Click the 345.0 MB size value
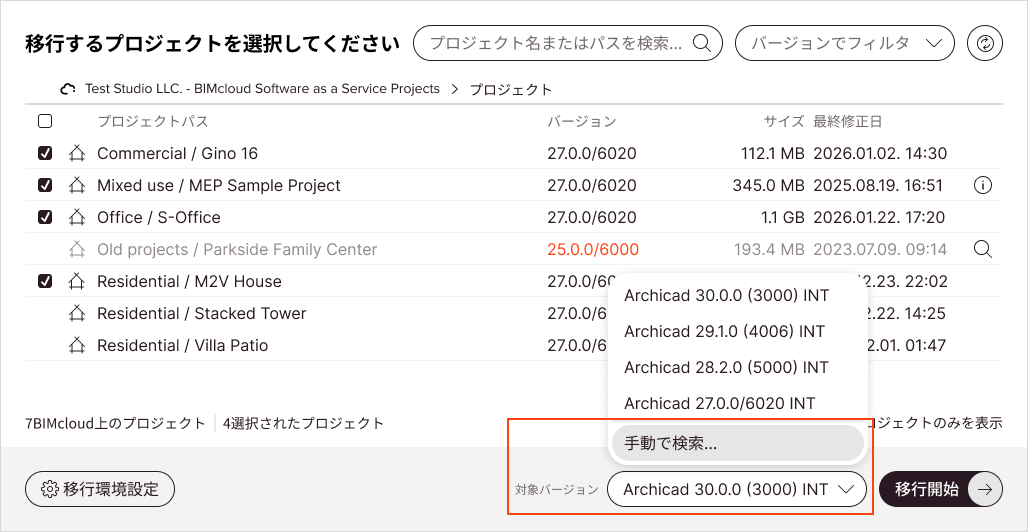The image size is (1028, 532). (x=768, y=186)
